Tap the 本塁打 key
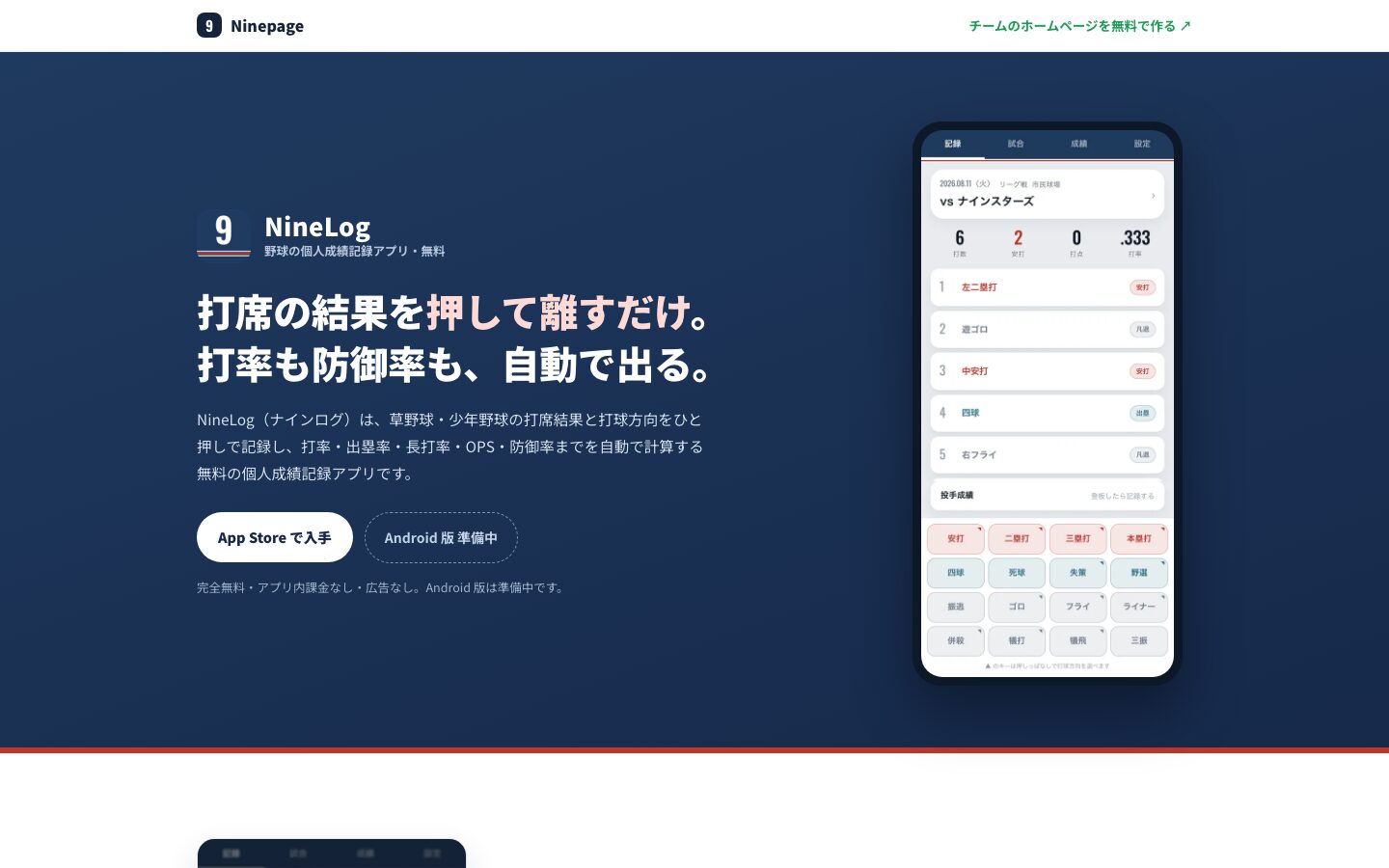The image size is (1389, 868). click(1139, 539)
